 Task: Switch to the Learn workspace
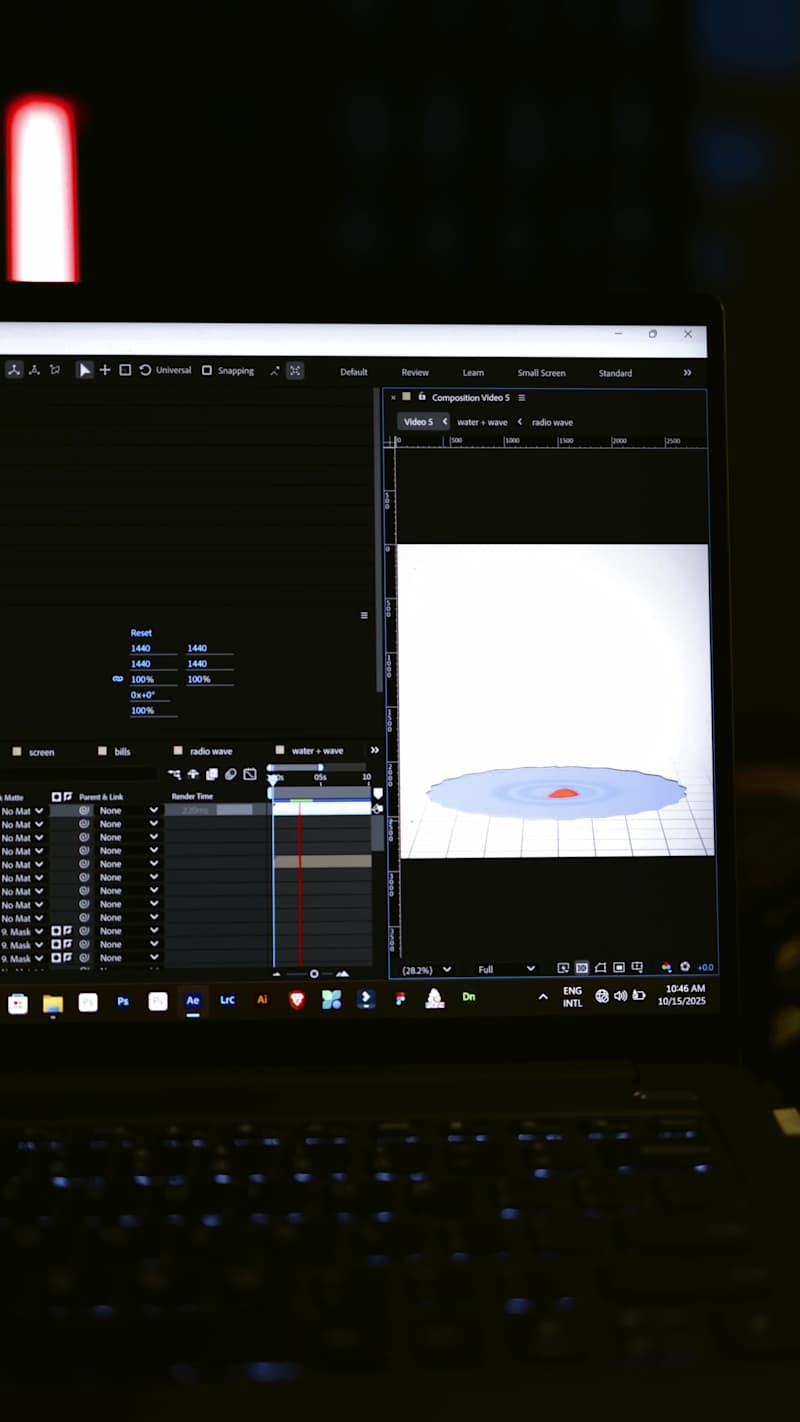[x=473, y=373]
